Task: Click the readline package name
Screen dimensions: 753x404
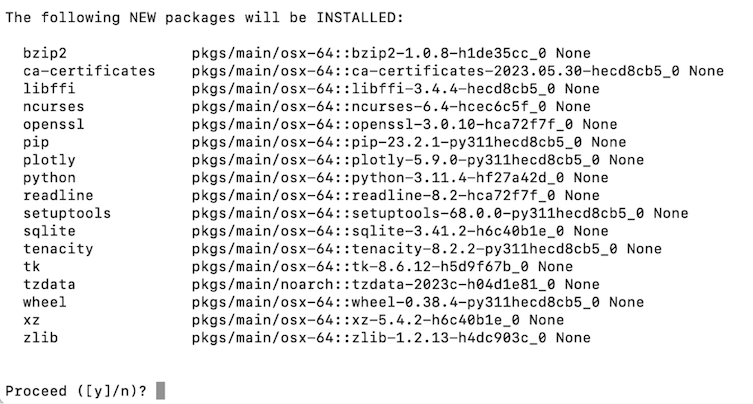Action: point(57,195)
